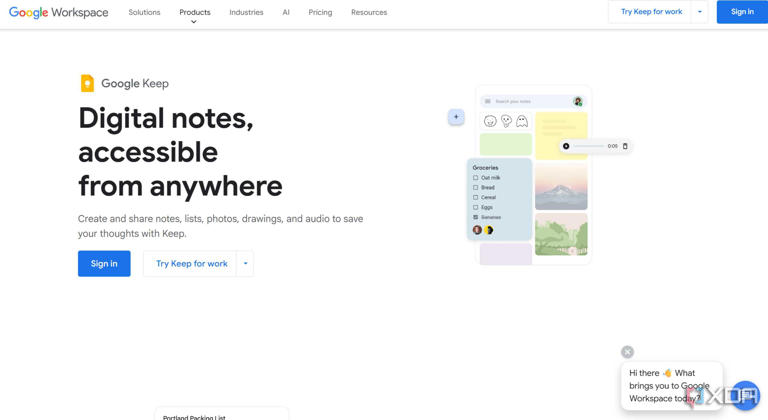Open the Industries menu
This screenshot has width=768, height=420.
[x=246, y=12]
